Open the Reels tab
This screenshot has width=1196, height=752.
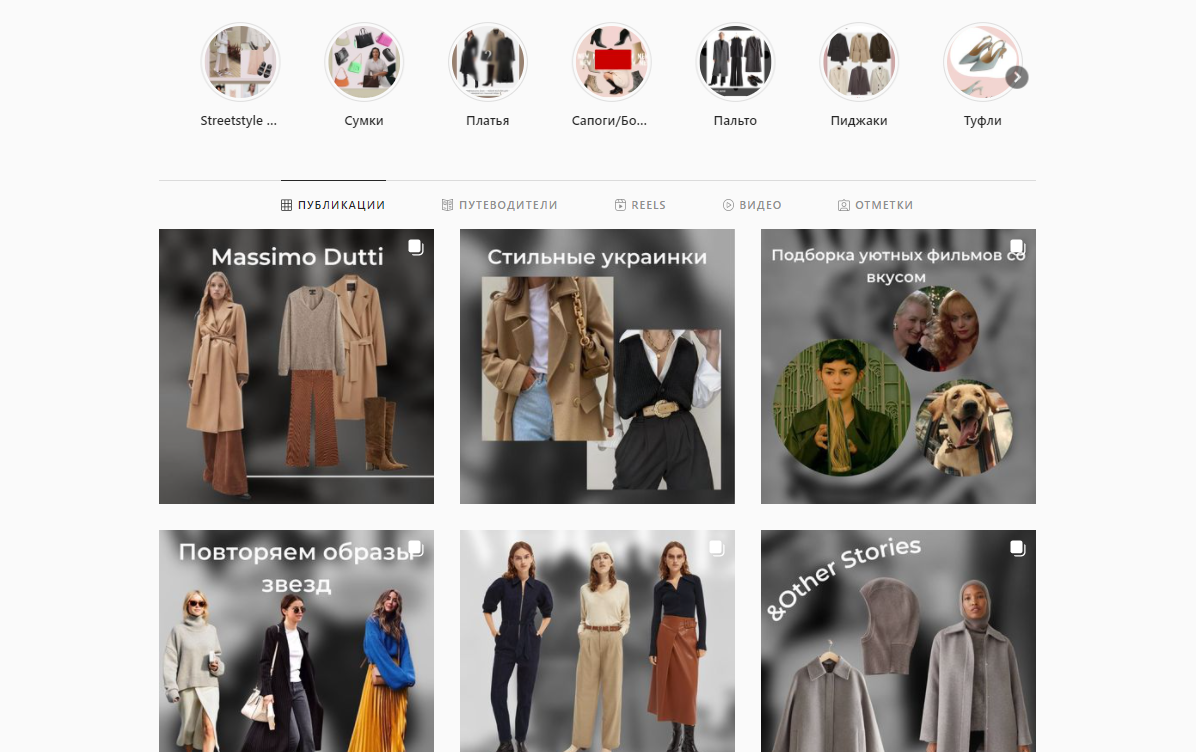(640, 205)
